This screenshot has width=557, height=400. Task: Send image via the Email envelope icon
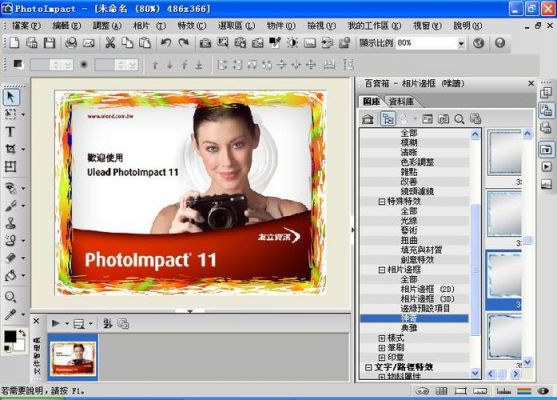click(88, 43)
